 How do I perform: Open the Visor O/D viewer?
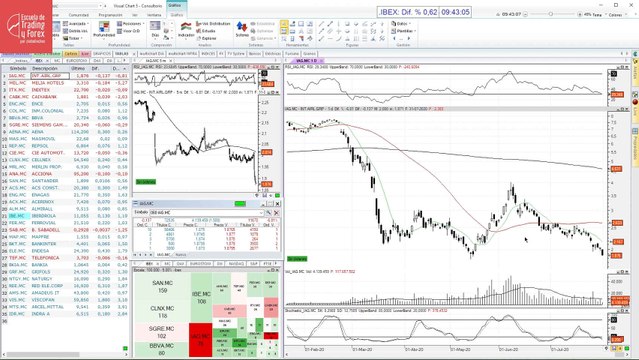pyautogui.click(x=128, y=31)
